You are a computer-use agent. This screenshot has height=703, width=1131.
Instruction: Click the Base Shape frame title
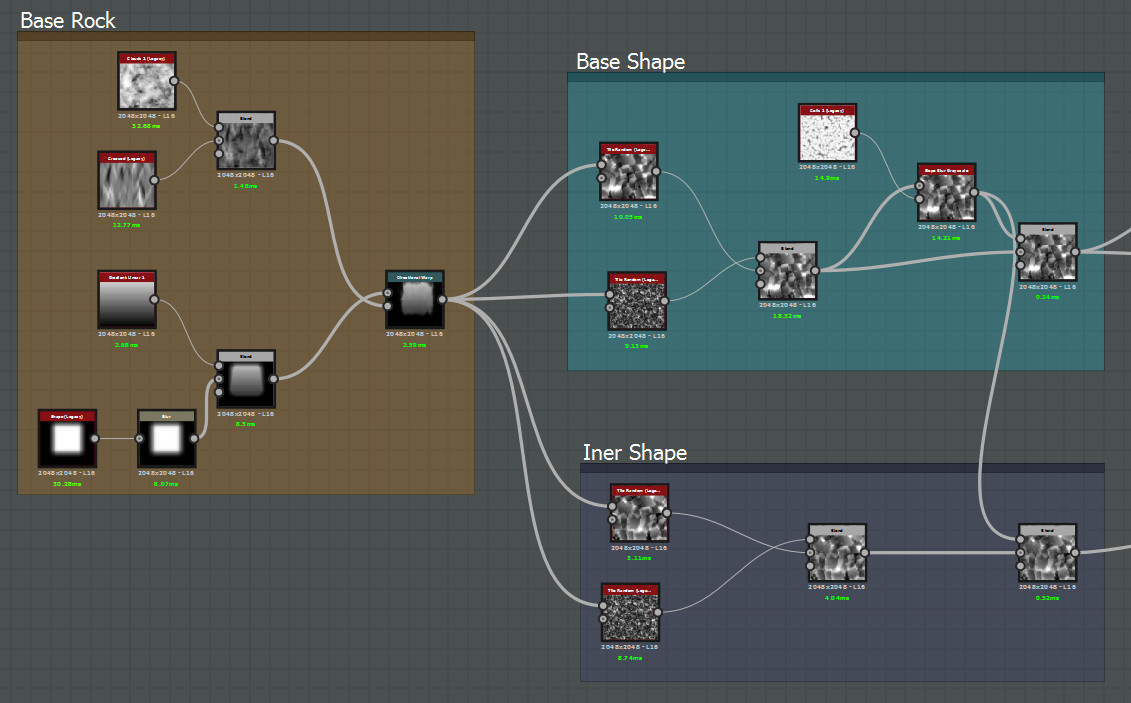(629, 61)
